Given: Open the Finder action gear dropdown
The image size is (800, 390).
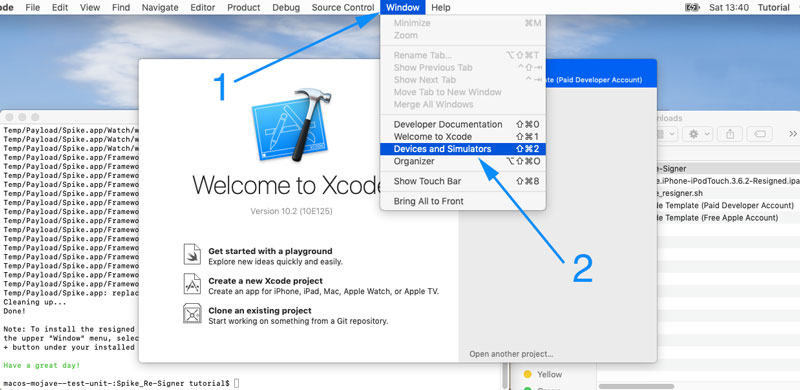Looking at the screenshot, I should (x=697, y=134).
